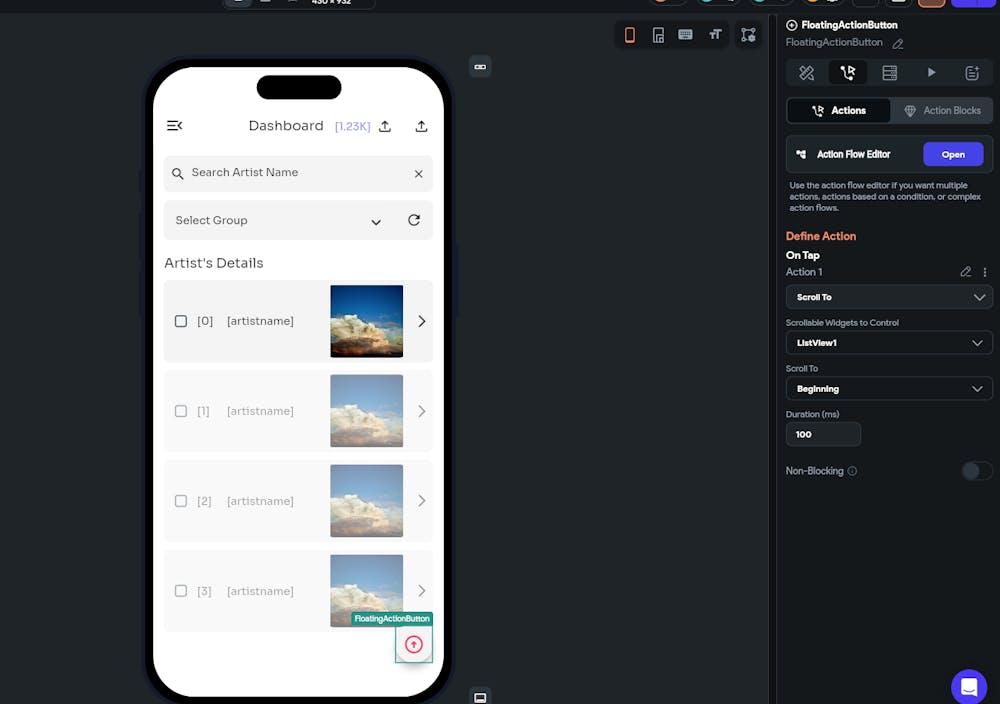The width and height of the screenshot is (1000, 704).
Task: Click the Define Action heading
Action: click(821, 236)
